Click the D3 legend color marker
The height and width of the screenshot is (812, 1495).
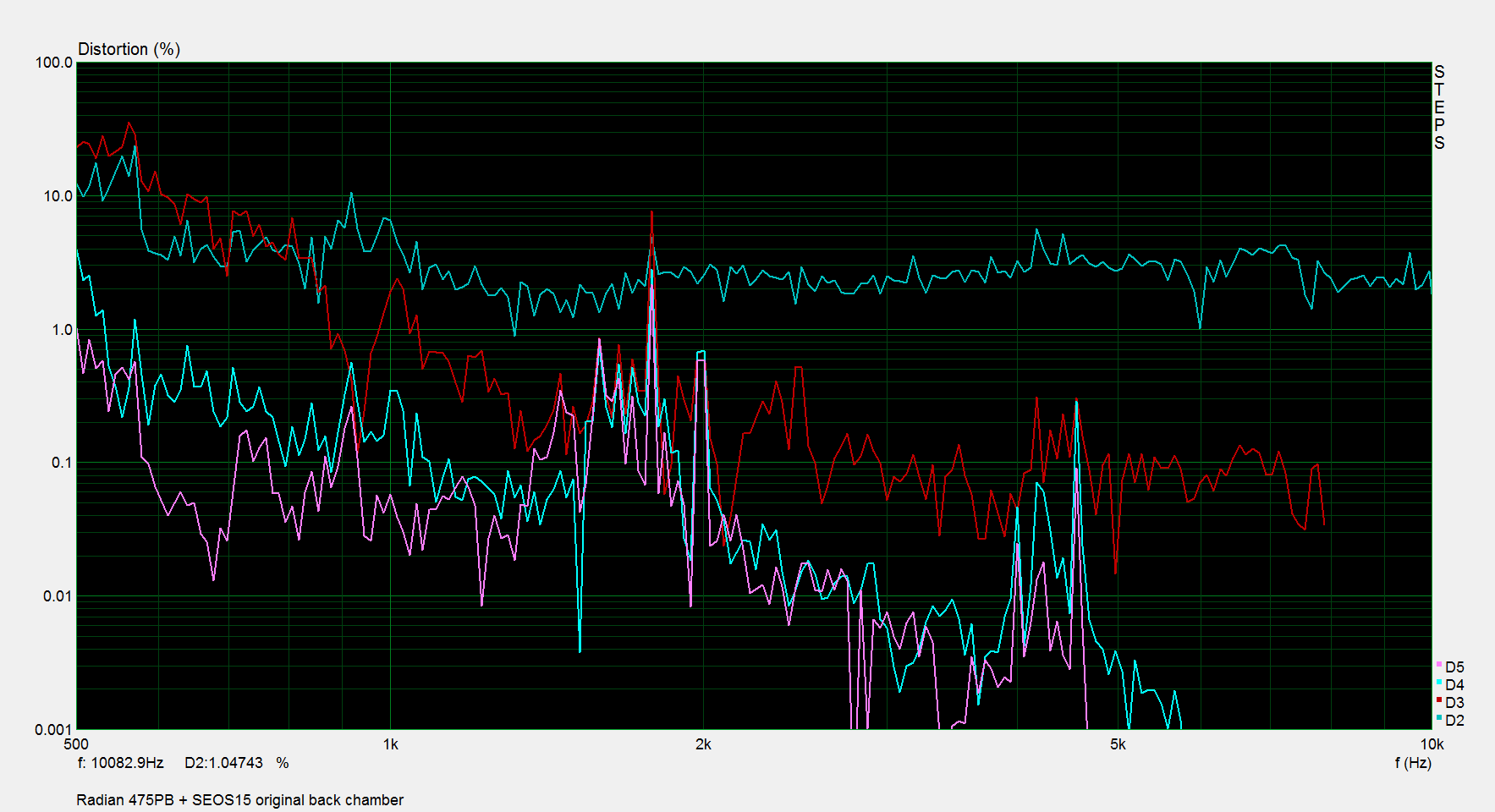(x=1439, y=700)
